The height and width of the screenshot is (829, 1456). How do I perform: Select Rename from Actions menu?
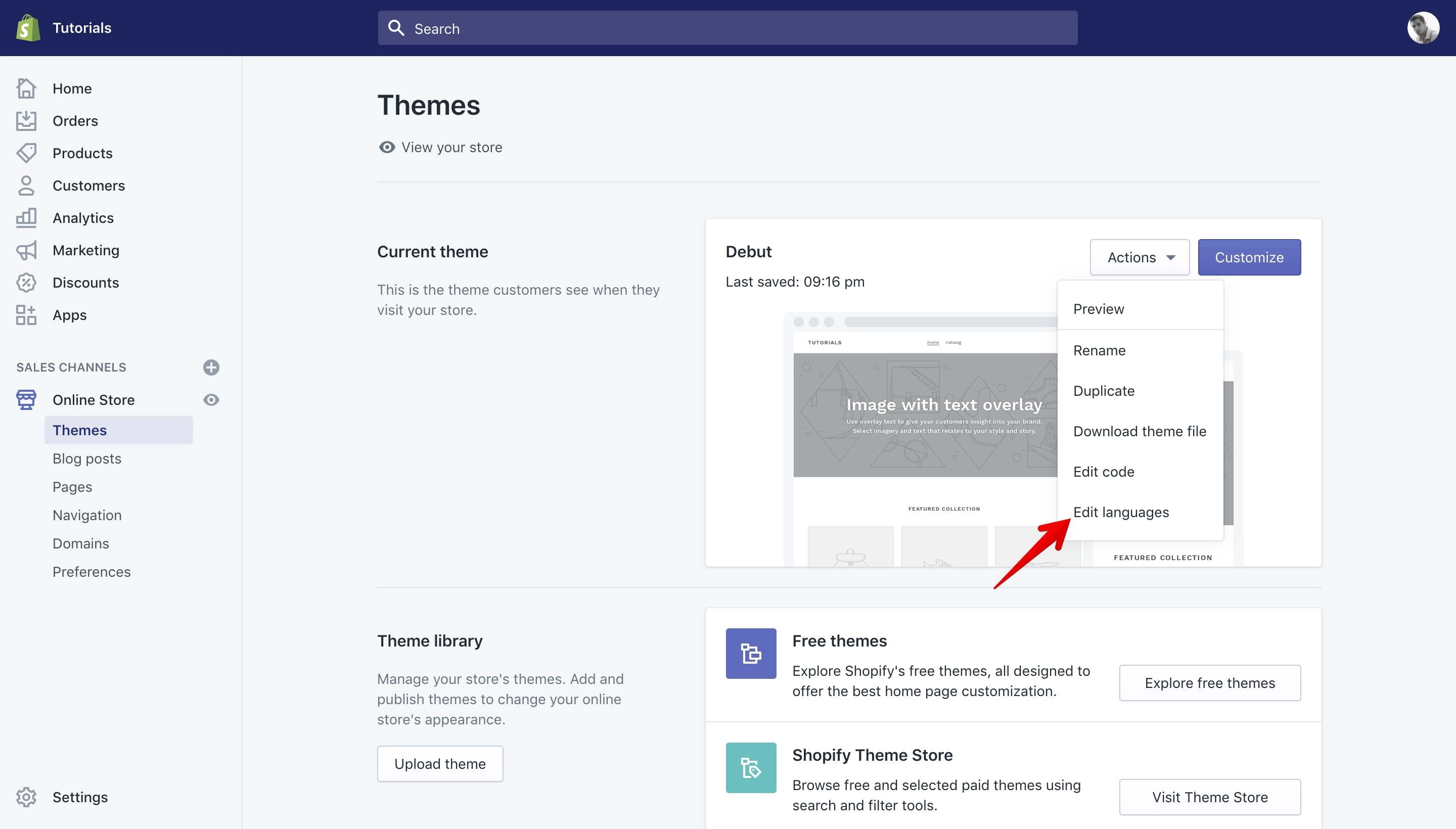coord(1141,350)
